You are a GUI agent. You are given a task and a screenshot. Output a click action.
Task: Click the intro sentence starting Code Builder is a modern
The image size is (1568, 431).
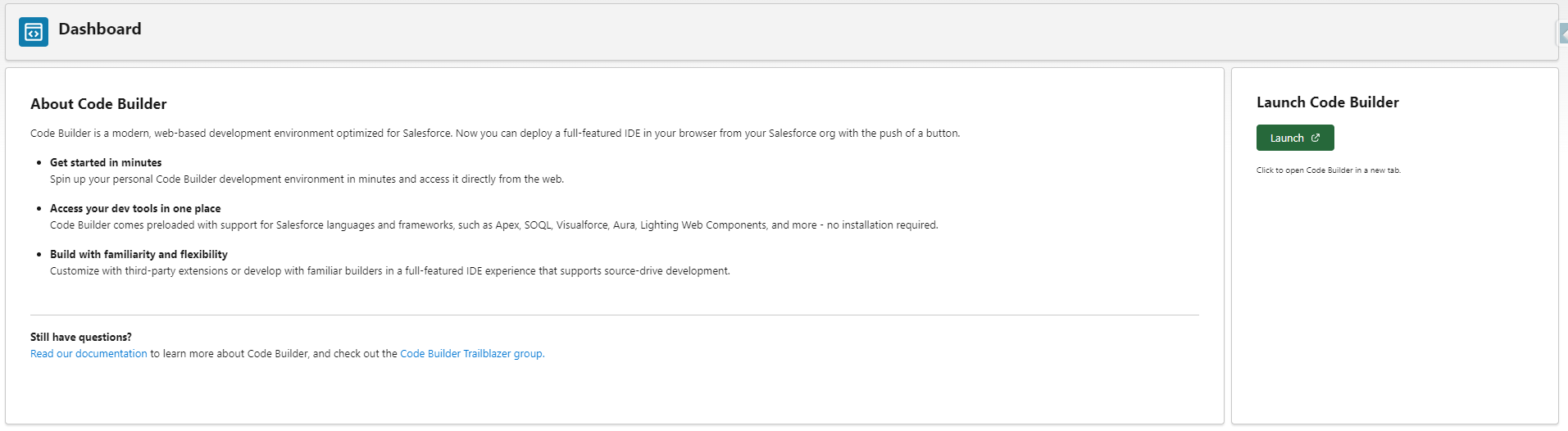click(x=494, y=134)
